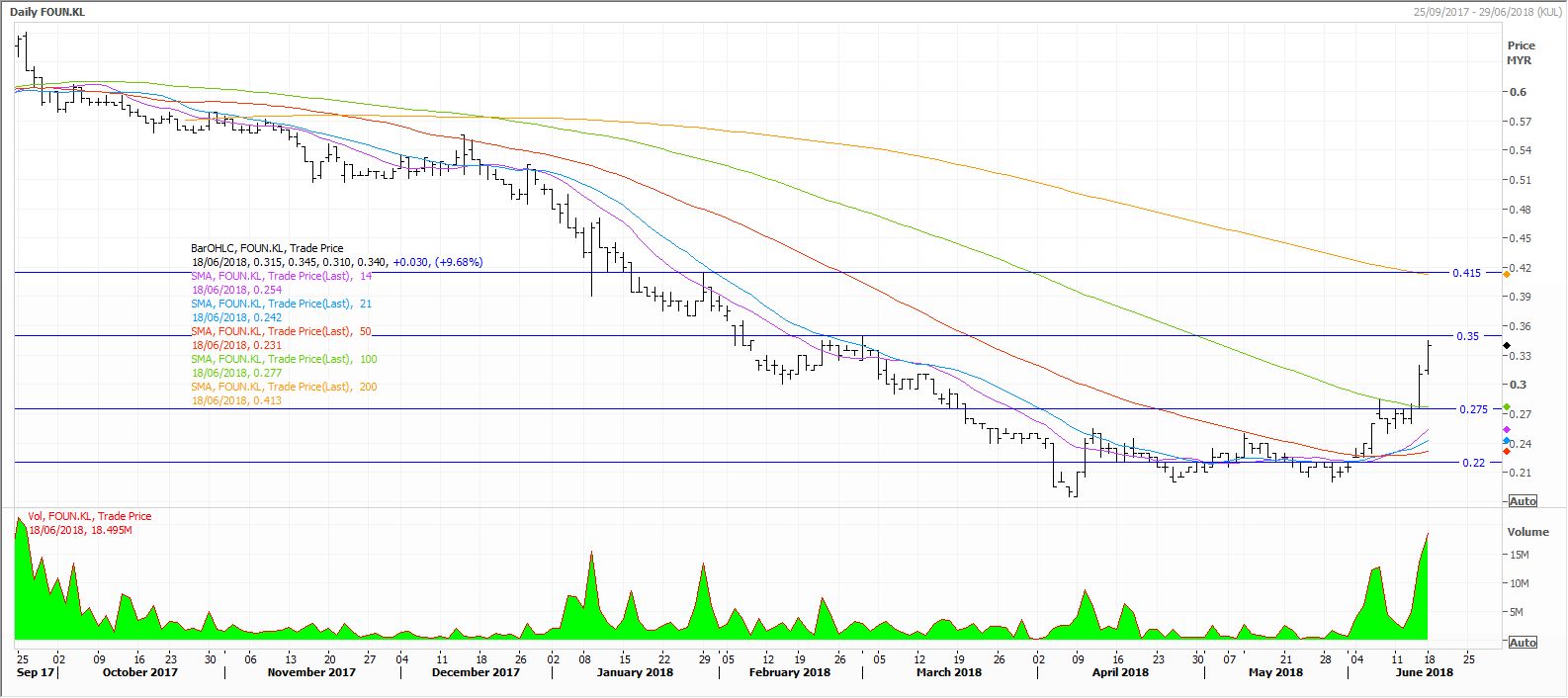The height and width of the screenshot is (698, 1568).
Task: Click the SMA 50 legend label
Action: tap(282, 332)
